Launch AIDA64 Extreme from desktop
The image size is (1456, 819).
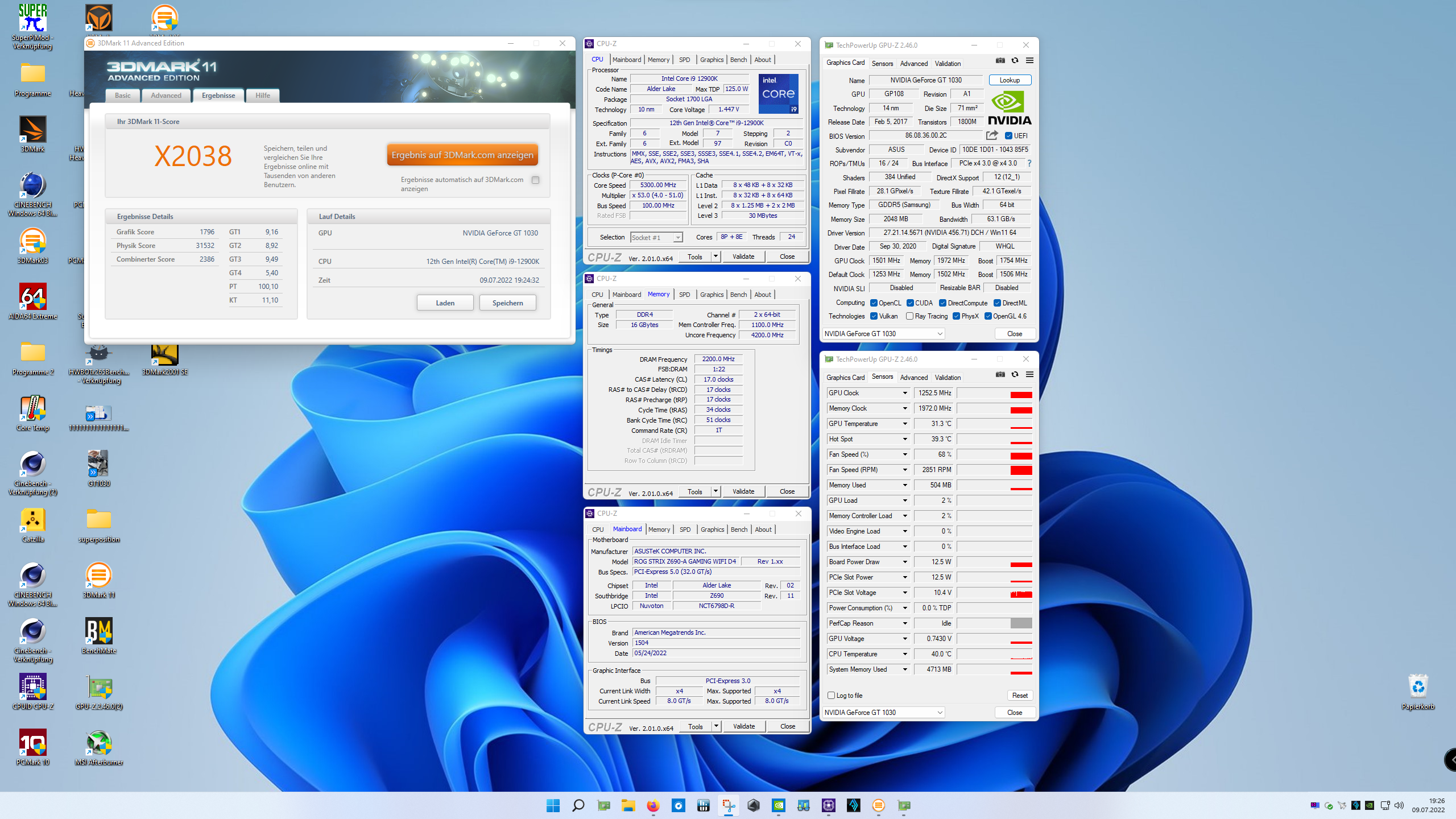coord(32,301)
